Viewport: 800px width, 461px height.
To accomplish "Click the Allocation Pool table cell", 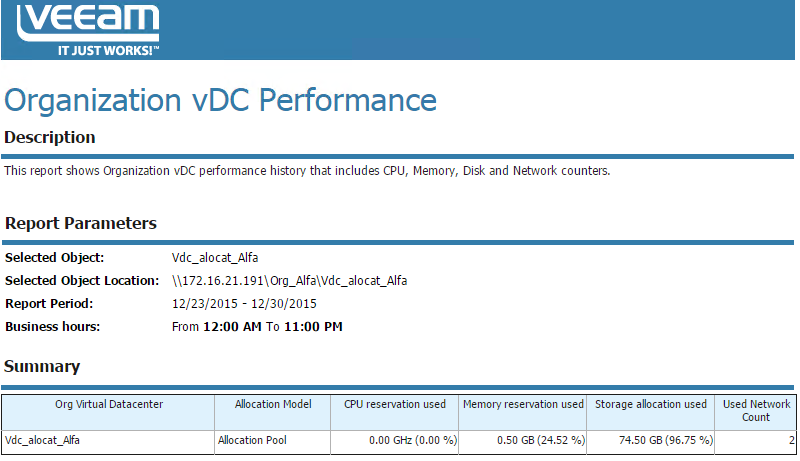I will click(x=251, y=440).
